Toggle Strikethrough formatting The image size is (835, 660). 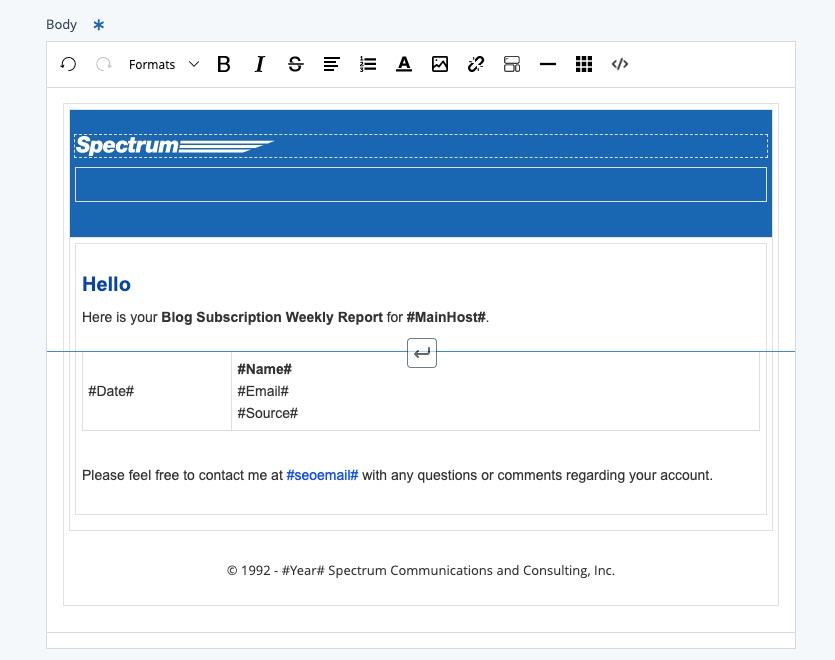[x=295, y=64]
